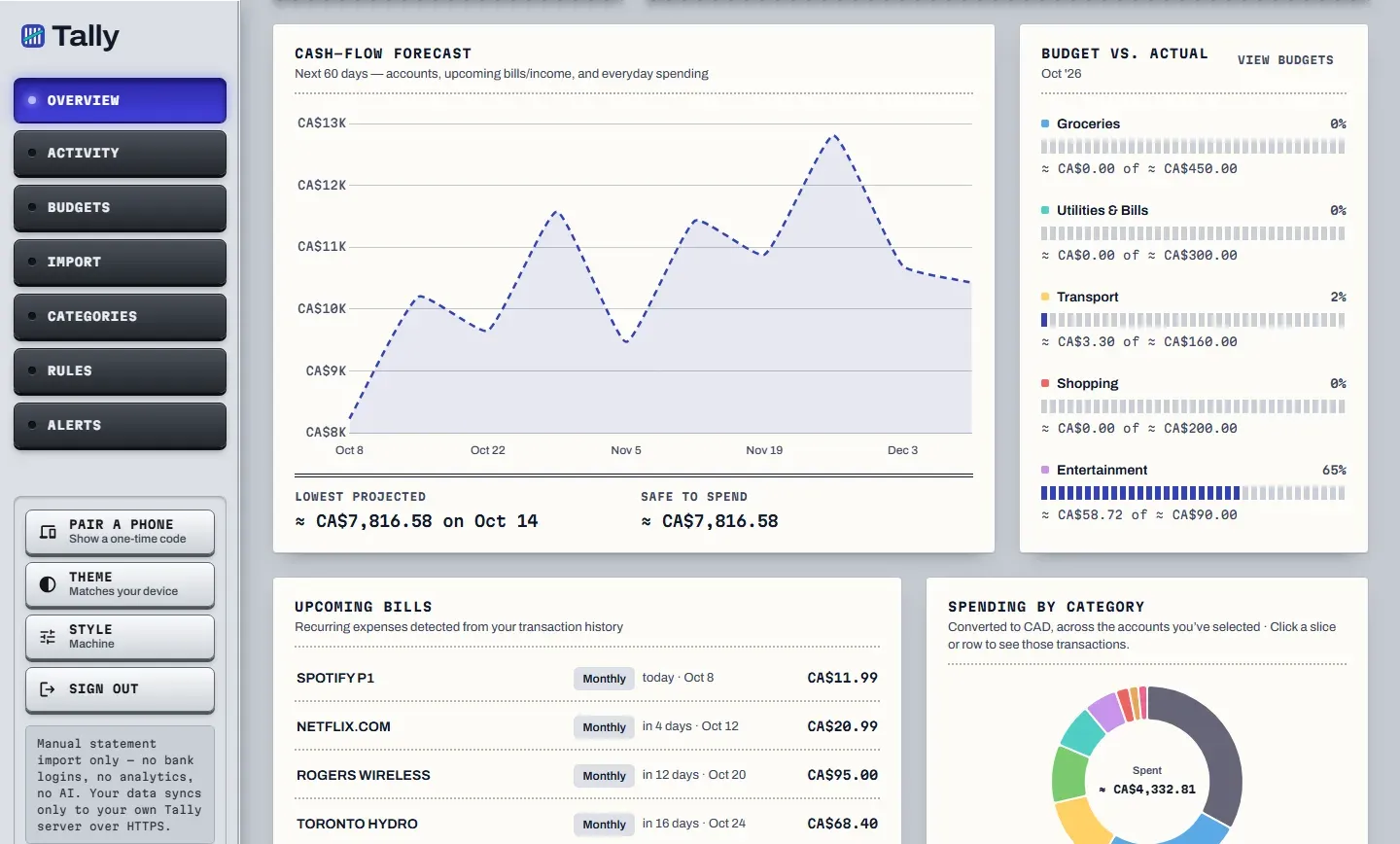This screenshot has height=844, width=1400.
Task: Click the Lowest Projected value on Oct 14
Action: 416,521
